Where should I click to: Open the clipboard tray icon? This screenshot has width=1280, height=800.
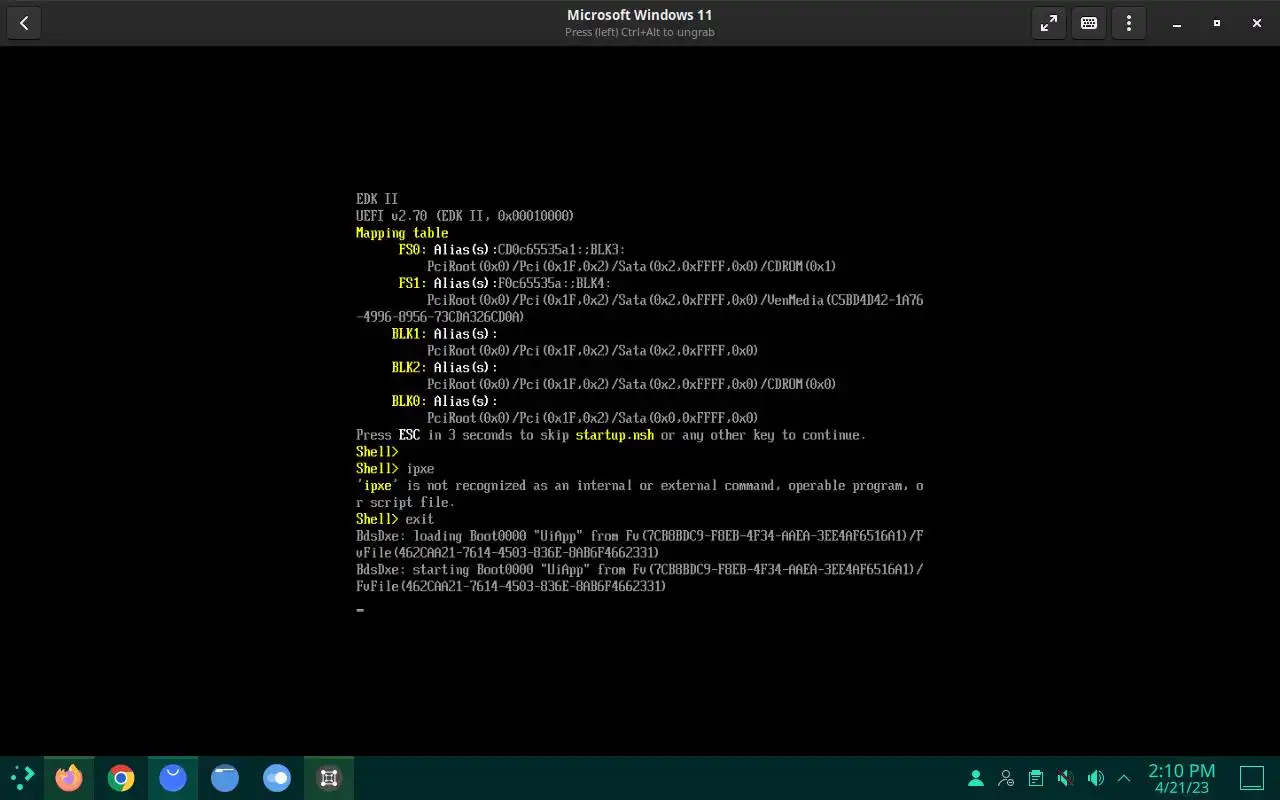point(1036,777)
